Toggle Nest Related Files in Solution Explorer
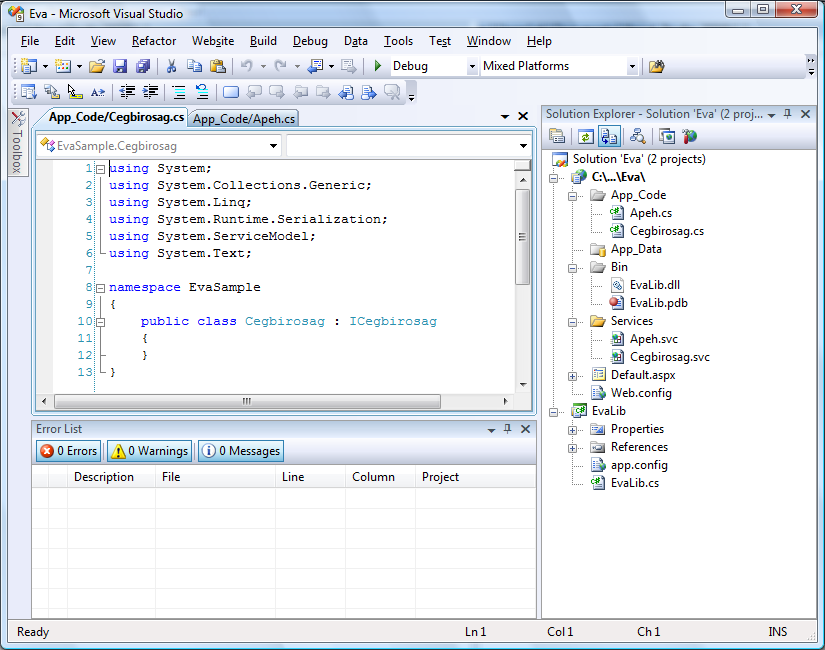Viewport: 825px width, 650px height. (x=609, y=137)
